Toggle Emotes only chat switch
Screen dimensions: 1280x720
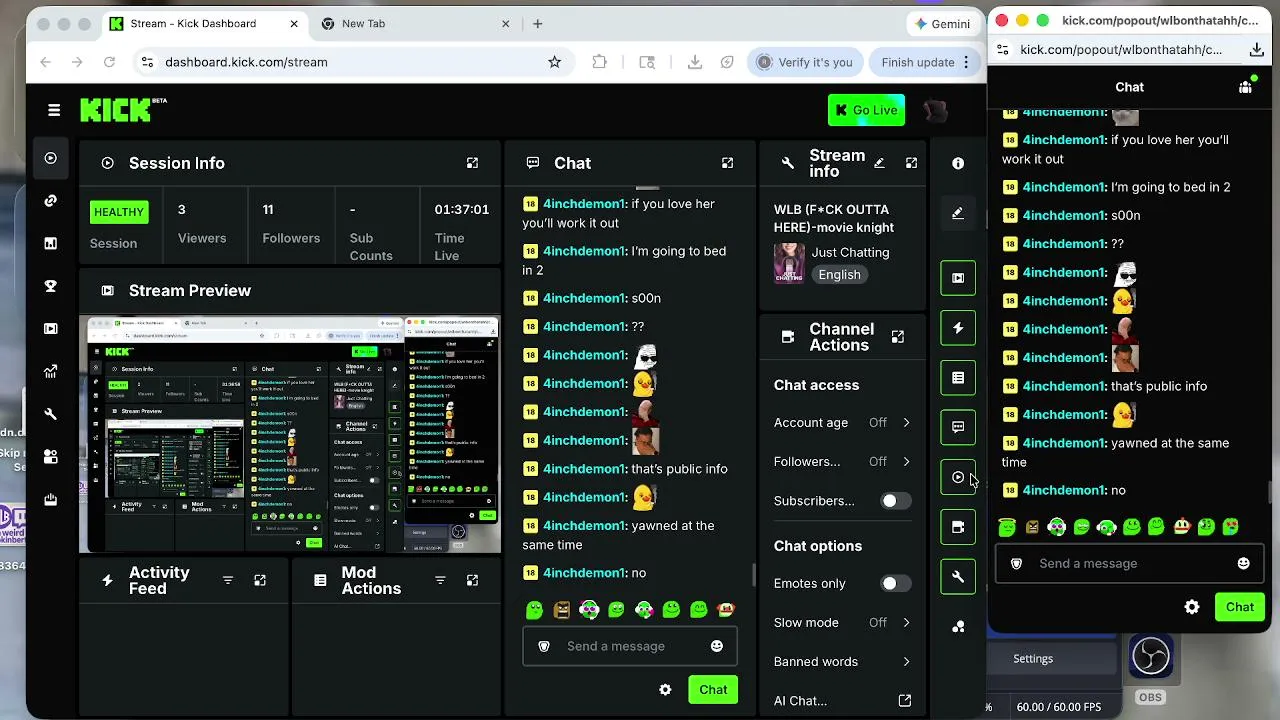click(x=895, y=583)
